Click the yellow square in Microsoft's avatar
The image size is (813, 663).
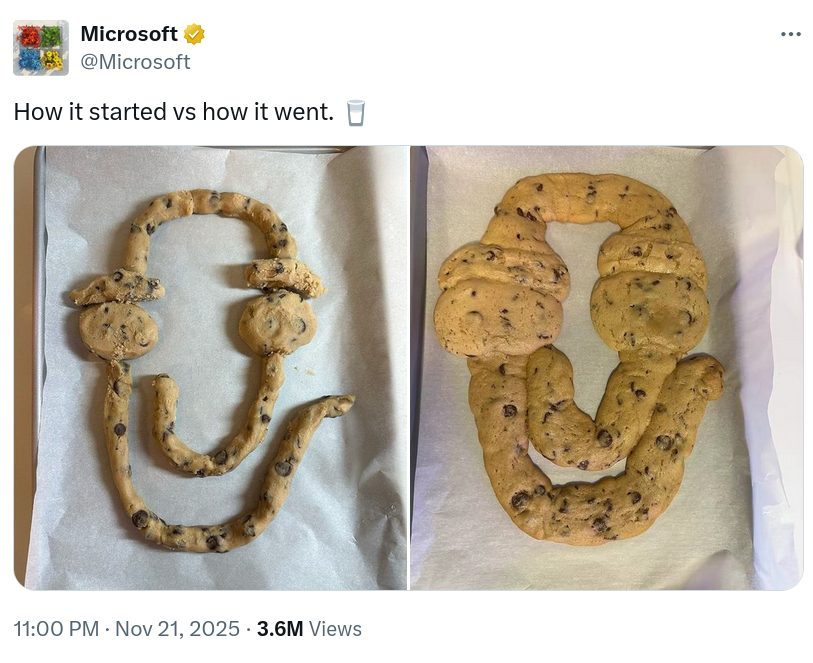coord(53,60)
